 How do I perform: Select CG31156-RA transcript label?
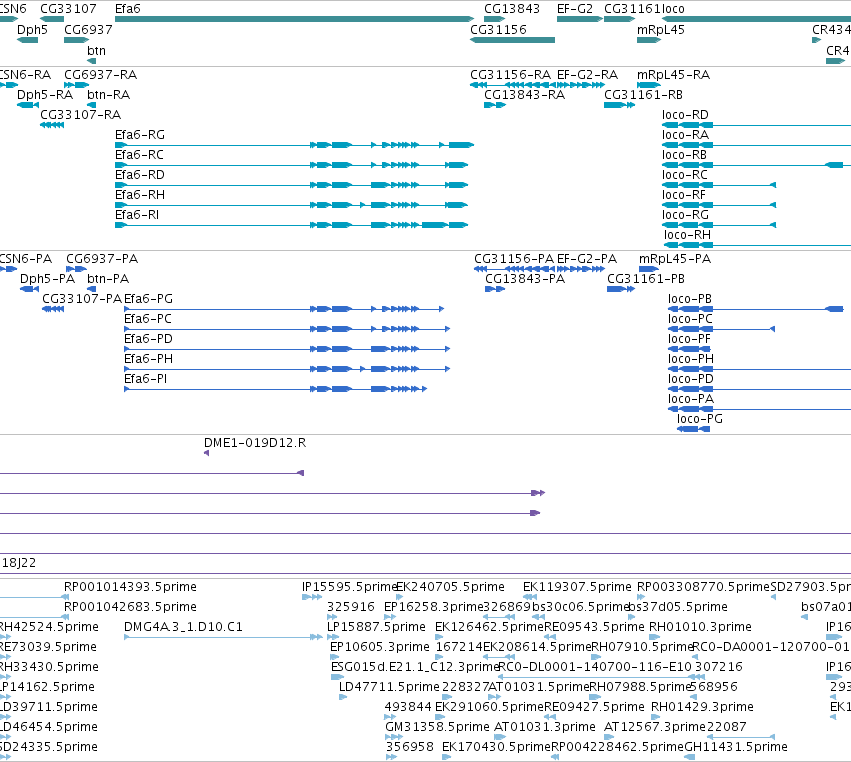(x=510, y=74)
